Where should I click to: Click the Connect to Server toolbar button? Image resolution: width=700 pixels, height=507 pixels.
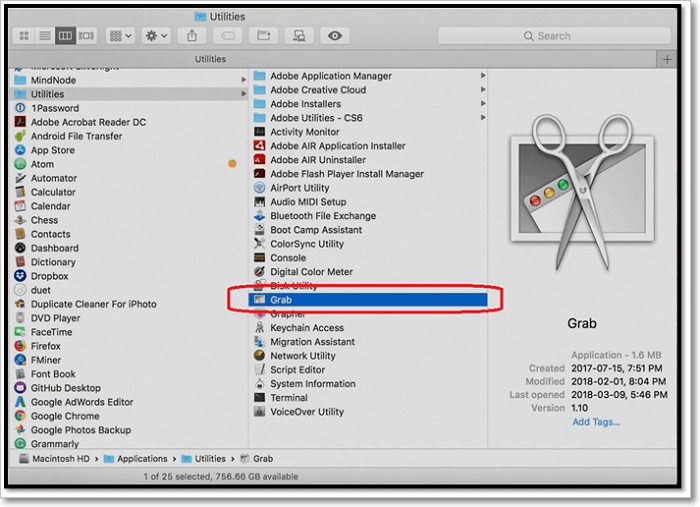299,36
